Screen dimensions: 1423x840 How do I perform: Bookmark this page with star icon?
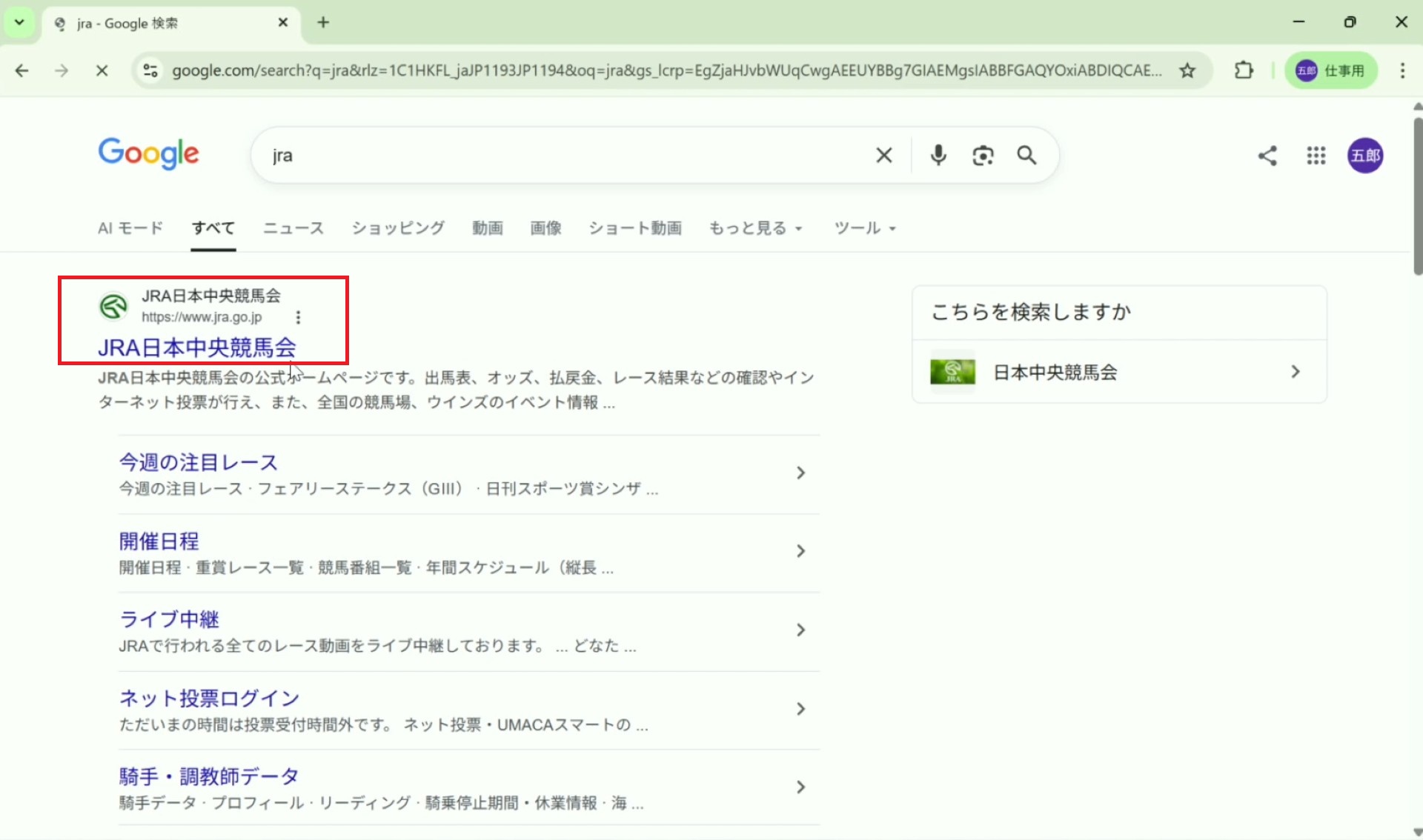pos(1187,70)
